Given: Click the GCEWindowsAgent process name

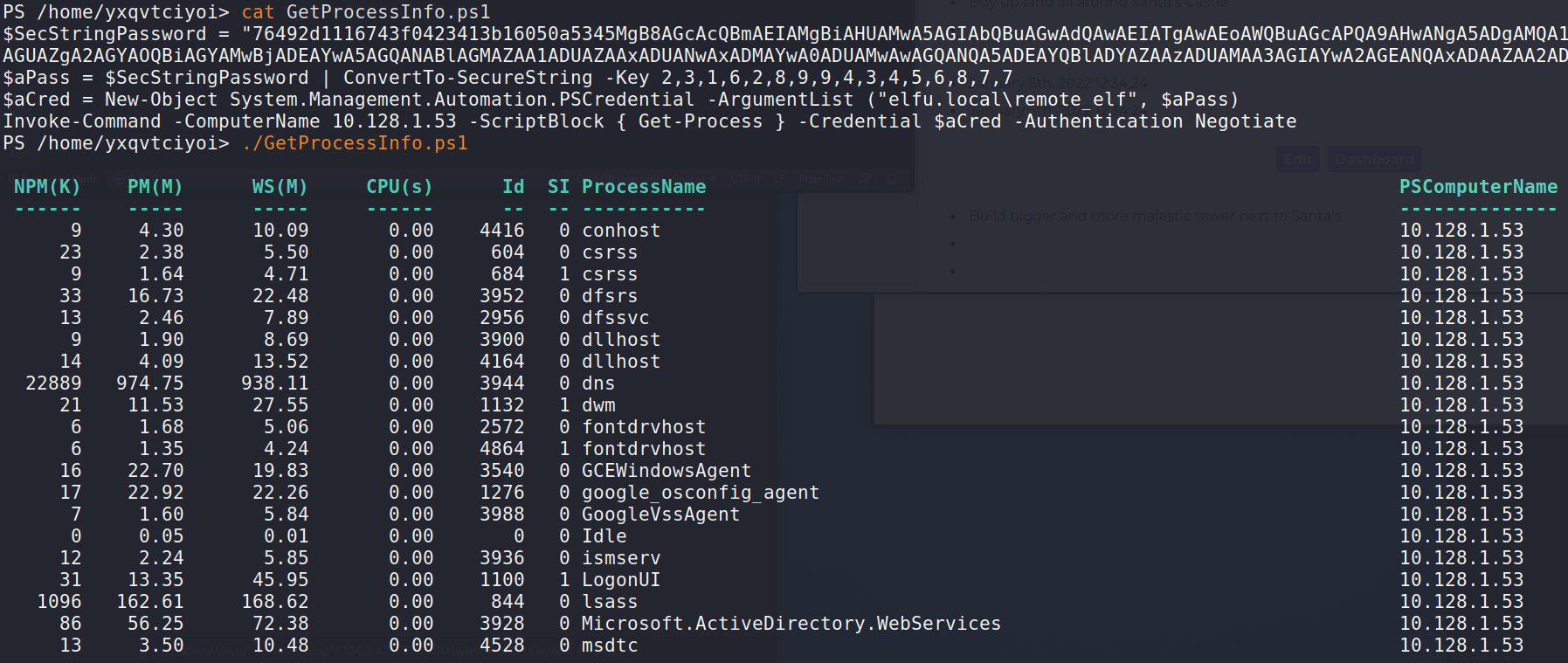Looking at the screenshot, I should [x=666, y=471].
